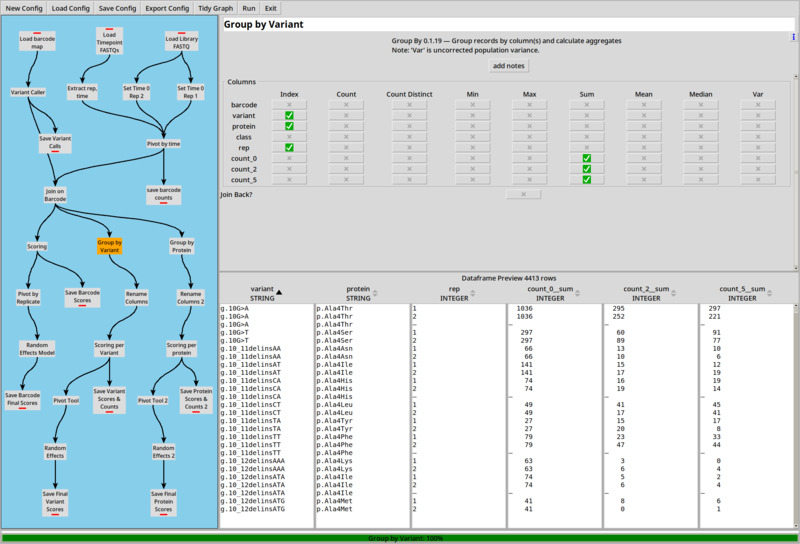800x544 pixels.
Task: Uncheck the Sum checkbox for count_5
Action: [x=587, y=180]
